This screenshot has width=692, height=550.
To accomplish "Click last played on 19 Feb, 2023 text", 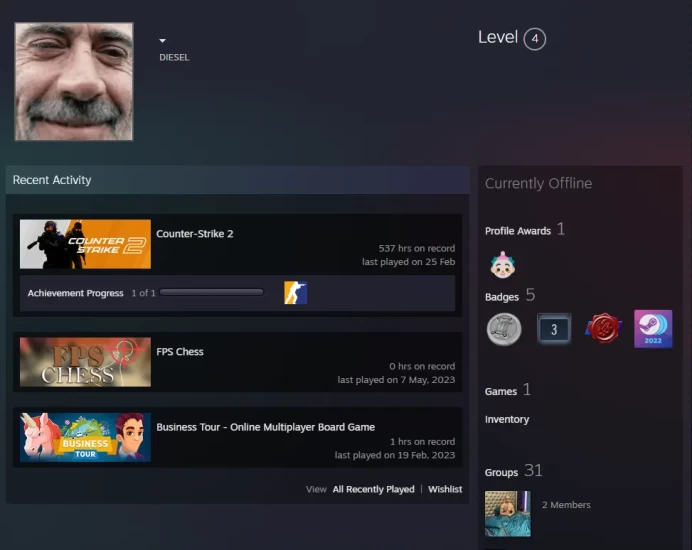I will (395, 455).
